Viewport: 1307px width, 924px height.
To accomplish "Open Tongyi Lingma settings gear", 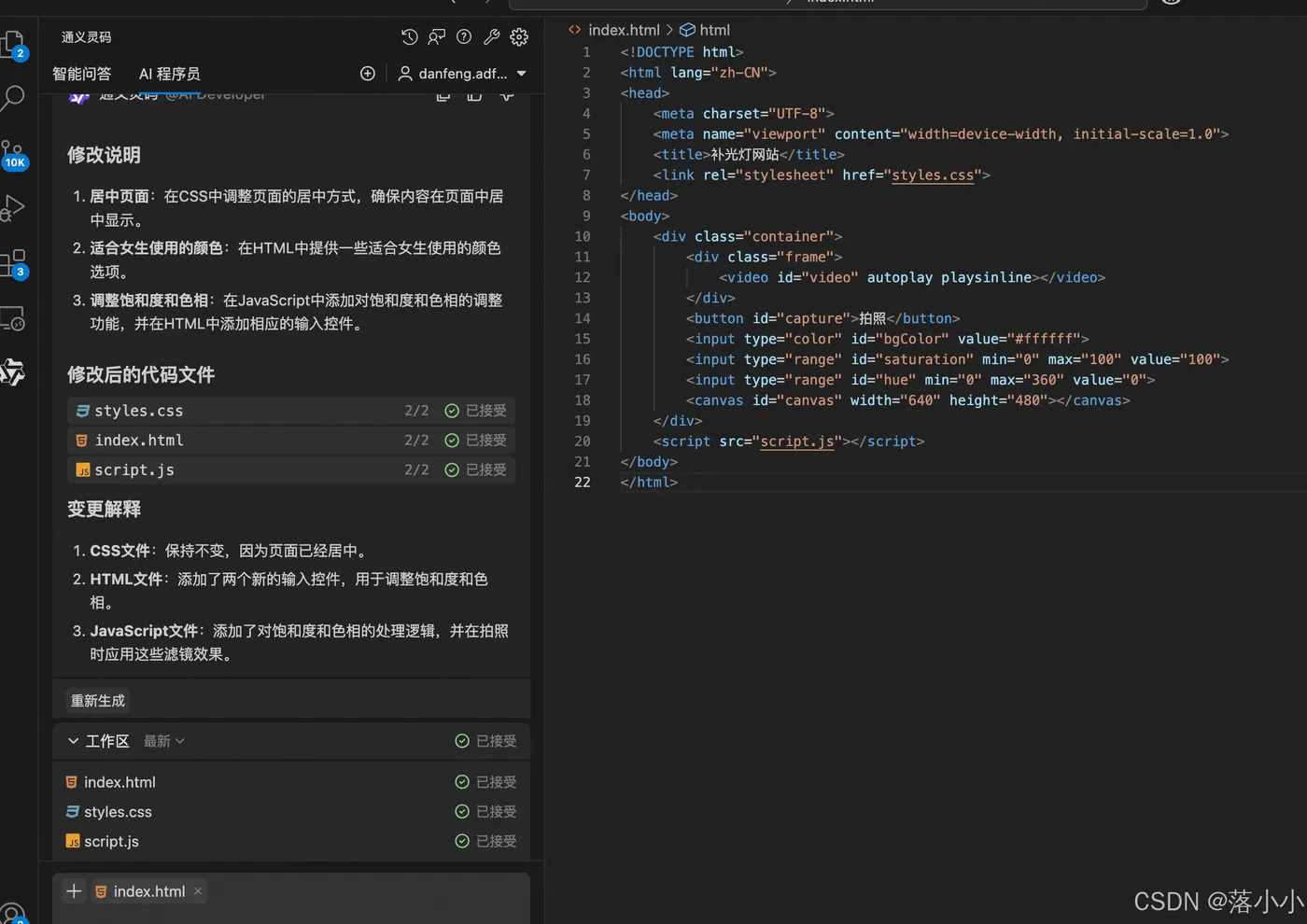I will pos(519,37).
